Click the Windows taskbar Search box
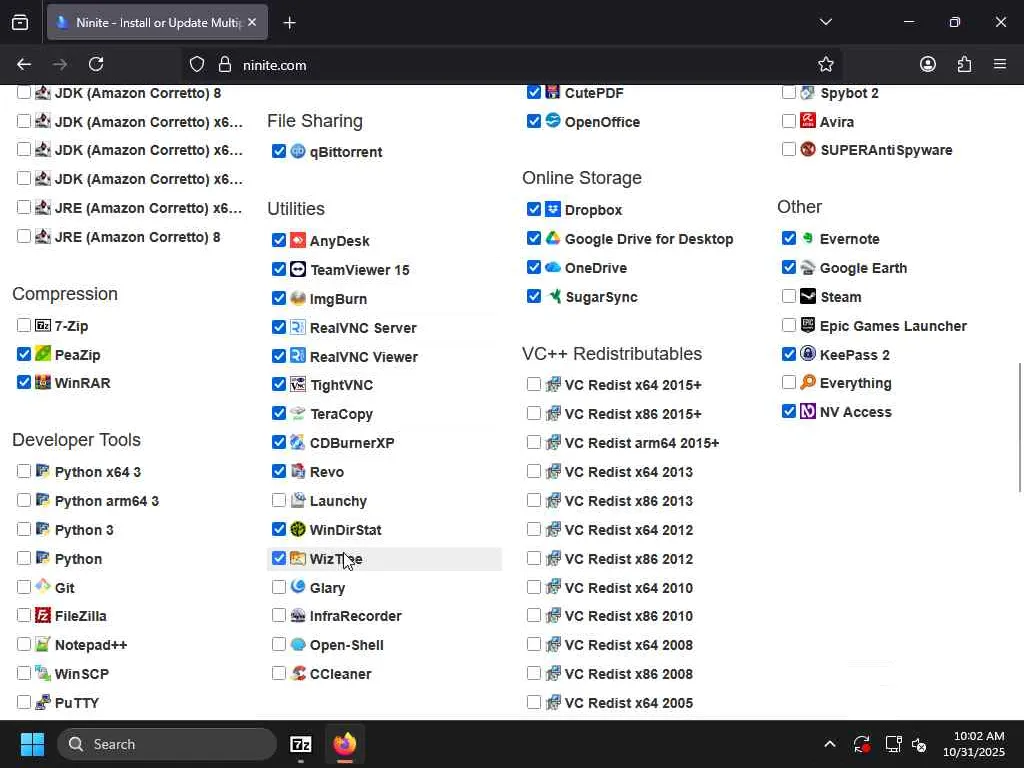The image size is (1024, 768). 167,744
